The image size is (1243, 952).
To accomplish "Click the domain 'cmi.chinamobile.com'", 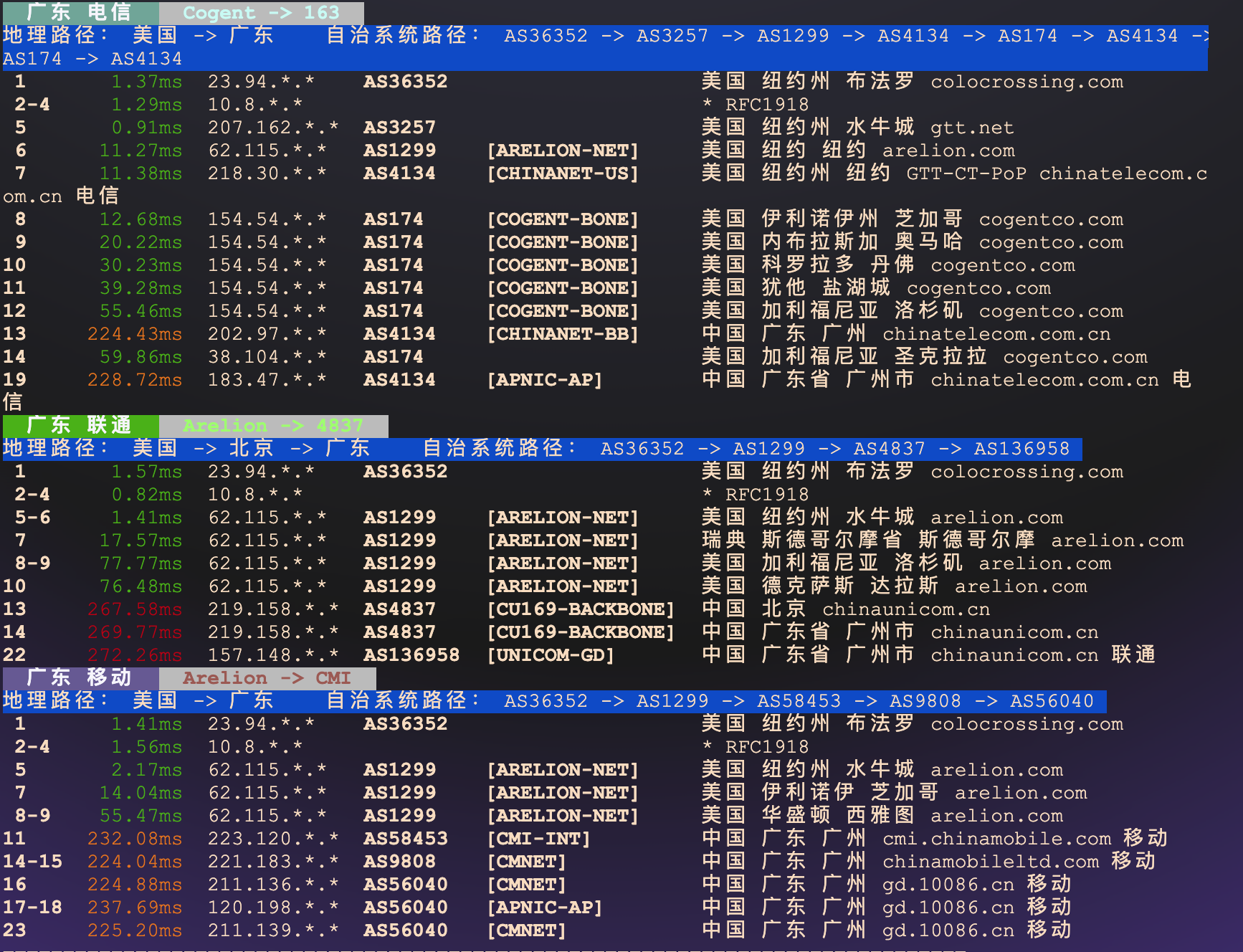I will (x=996, y=839).
